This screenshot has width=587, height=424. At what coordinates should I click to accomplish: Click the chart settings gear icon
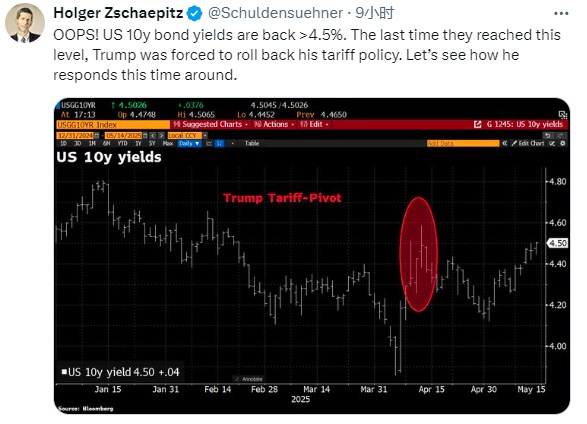point(563,143)
